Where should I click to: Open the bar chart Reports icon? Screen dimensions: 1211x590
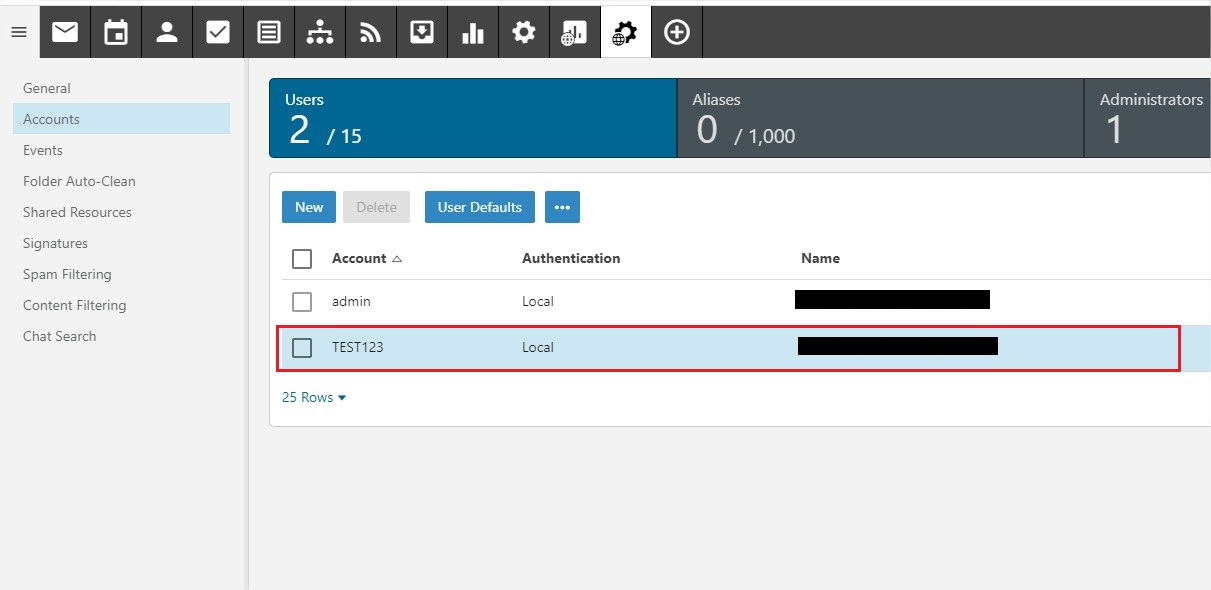[473, 32]
